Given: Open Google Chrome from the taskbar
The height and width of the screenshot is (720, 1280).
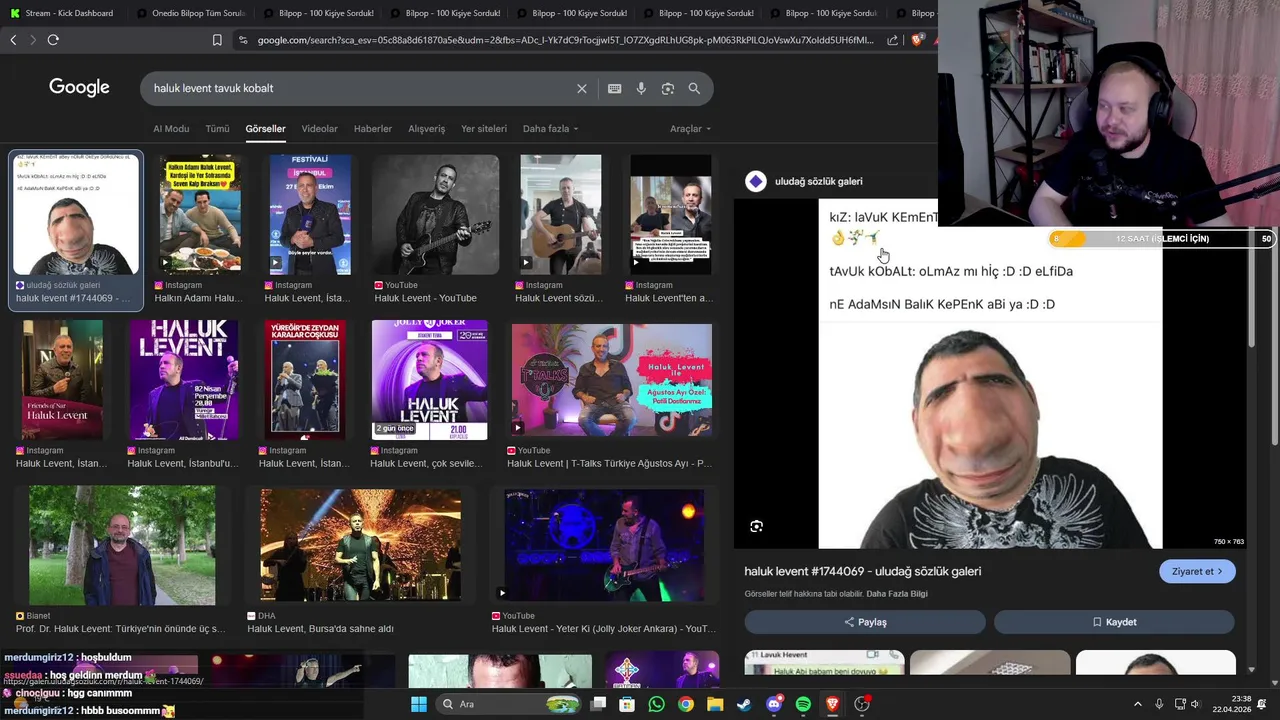Looking at the screenshot, I should click(x=686, y=704).
